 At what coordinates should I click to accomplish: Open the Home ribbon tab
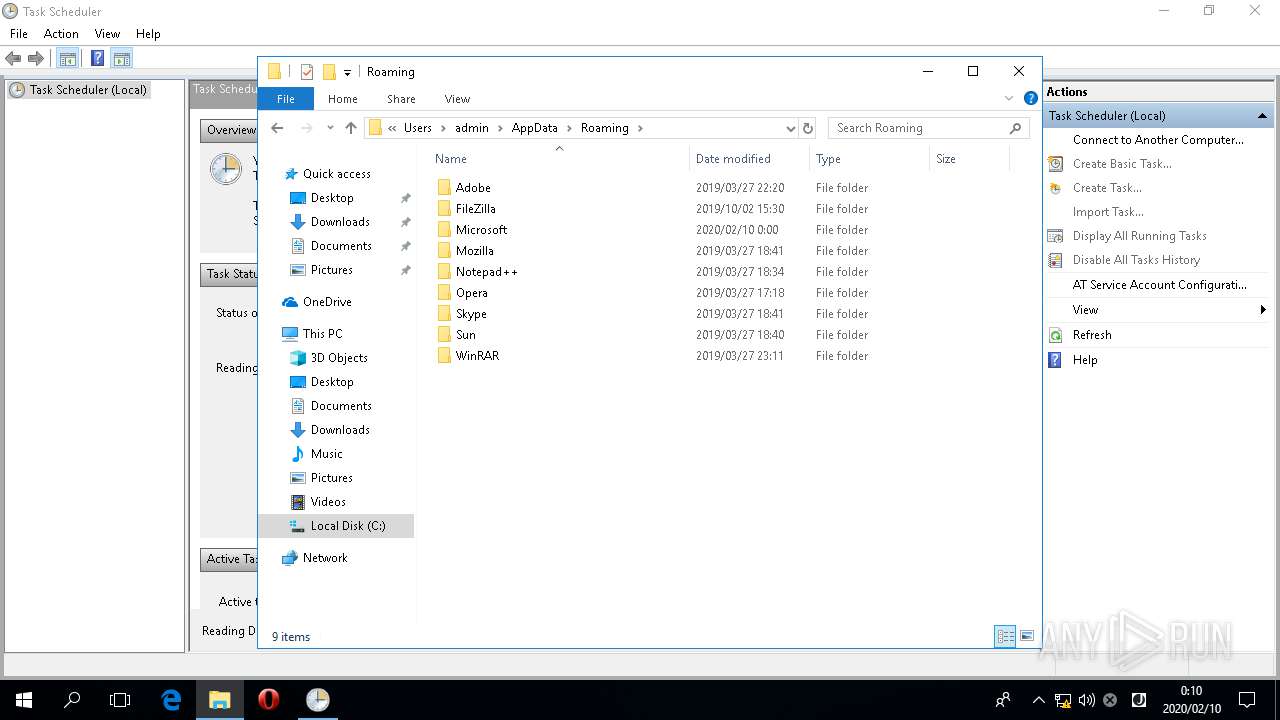click(343, 99)
